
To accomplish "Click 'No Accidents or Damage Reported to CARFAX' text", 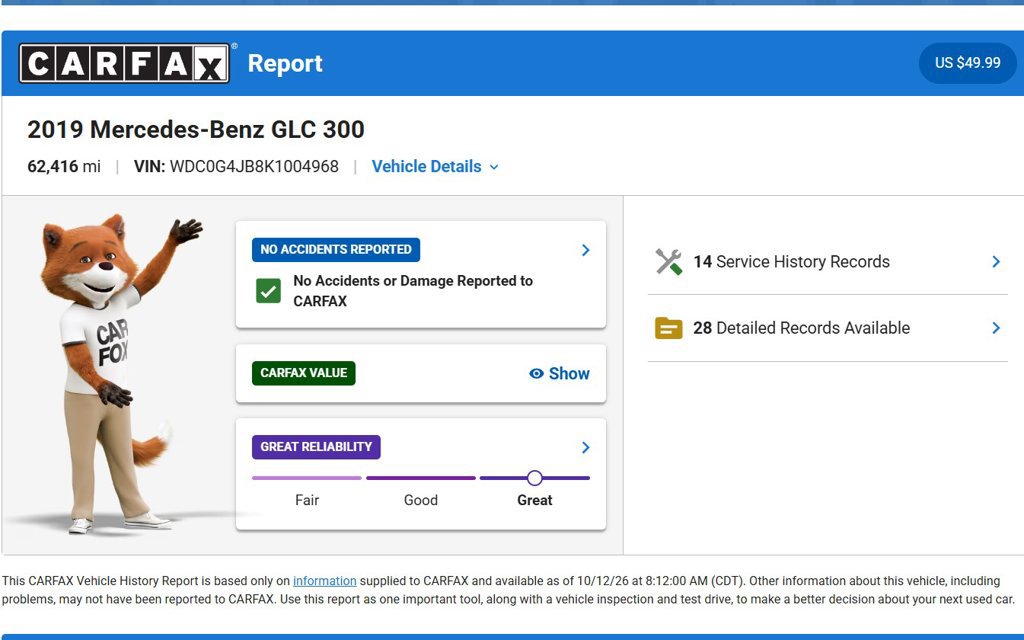I will point(413,291).
